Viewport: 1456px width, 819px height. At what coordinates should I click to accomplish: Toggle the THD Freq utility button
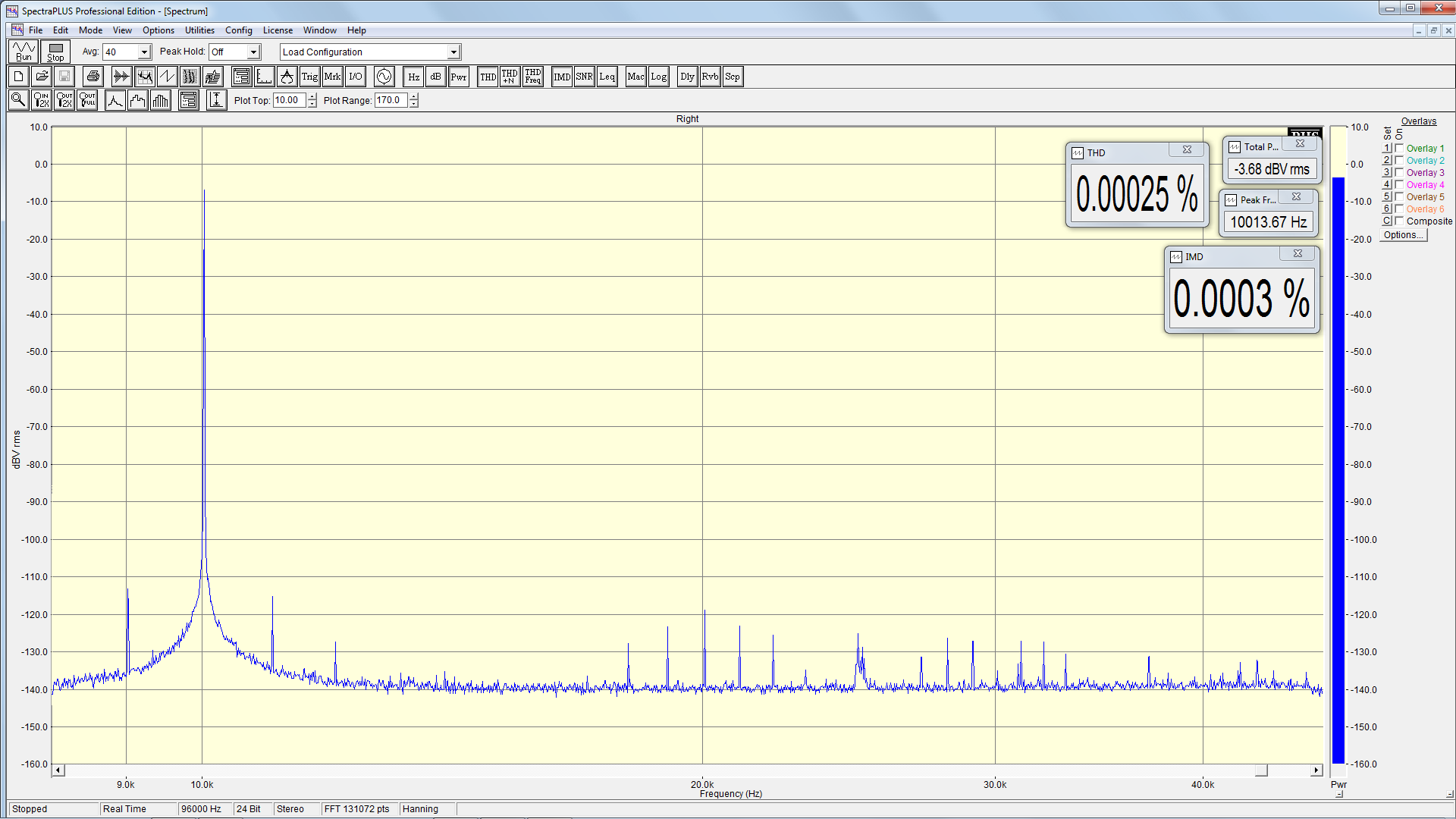532,77
